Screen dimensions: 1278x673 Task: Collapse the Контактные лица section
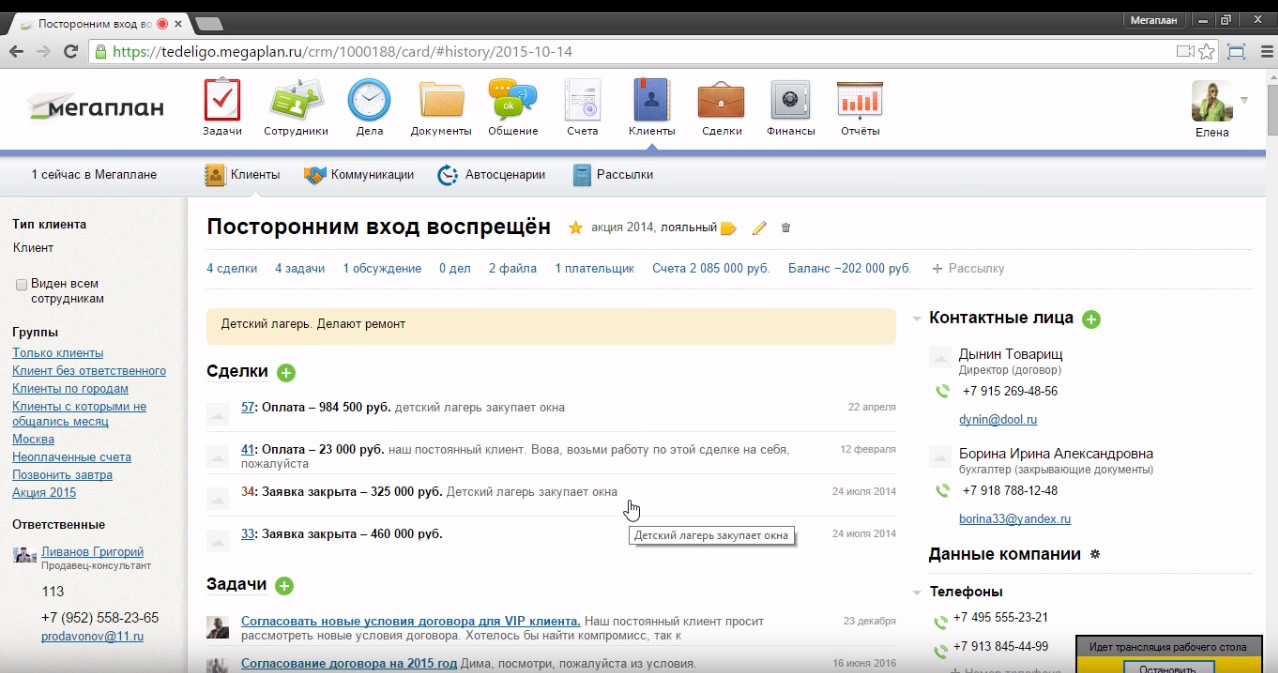pyautogui.click(x=917, y=319)
